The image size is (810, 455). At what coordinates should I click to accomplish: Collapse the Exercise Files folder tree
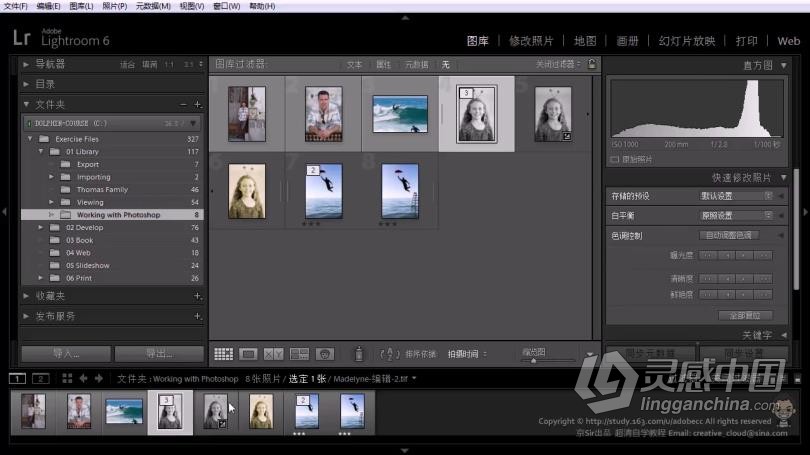coord(30,139)
